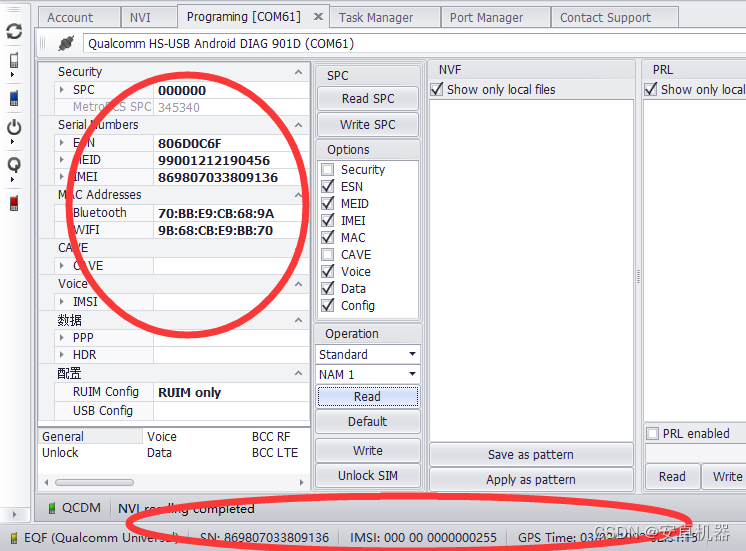This screenshot has height=551, width=746.
Task: Click the Qualcomm HS-USB port field
Action: (x=414, y=43)
